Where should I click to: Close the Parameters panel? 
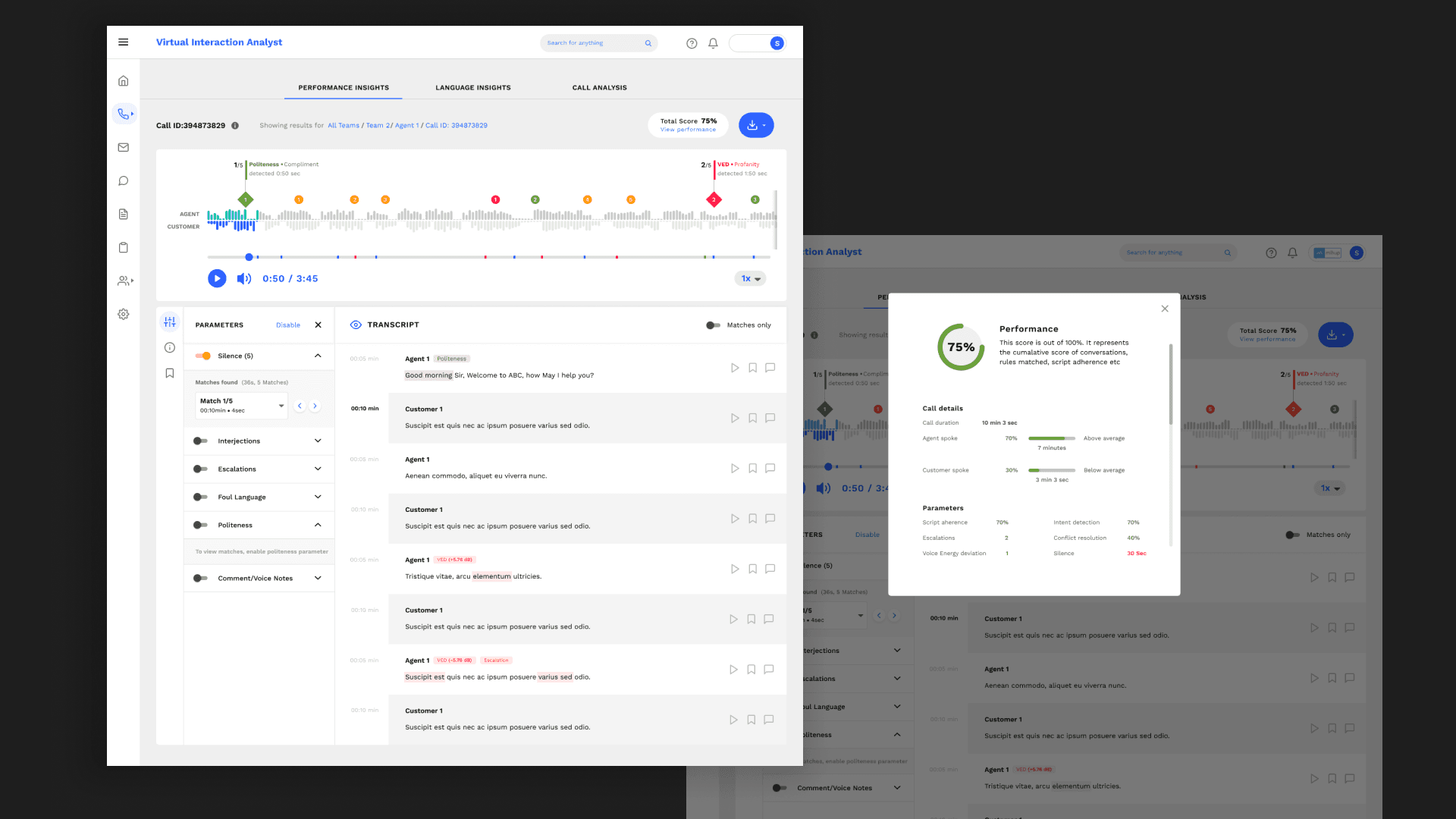318,325
